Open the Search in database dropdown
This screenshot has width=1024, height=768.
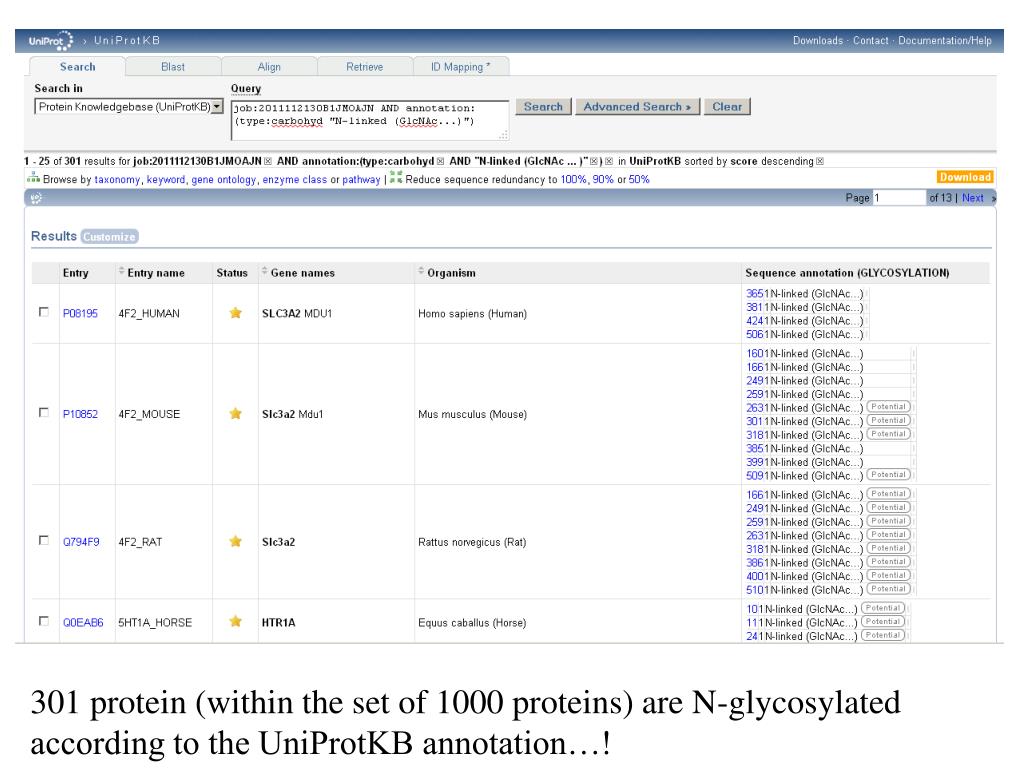129,106
